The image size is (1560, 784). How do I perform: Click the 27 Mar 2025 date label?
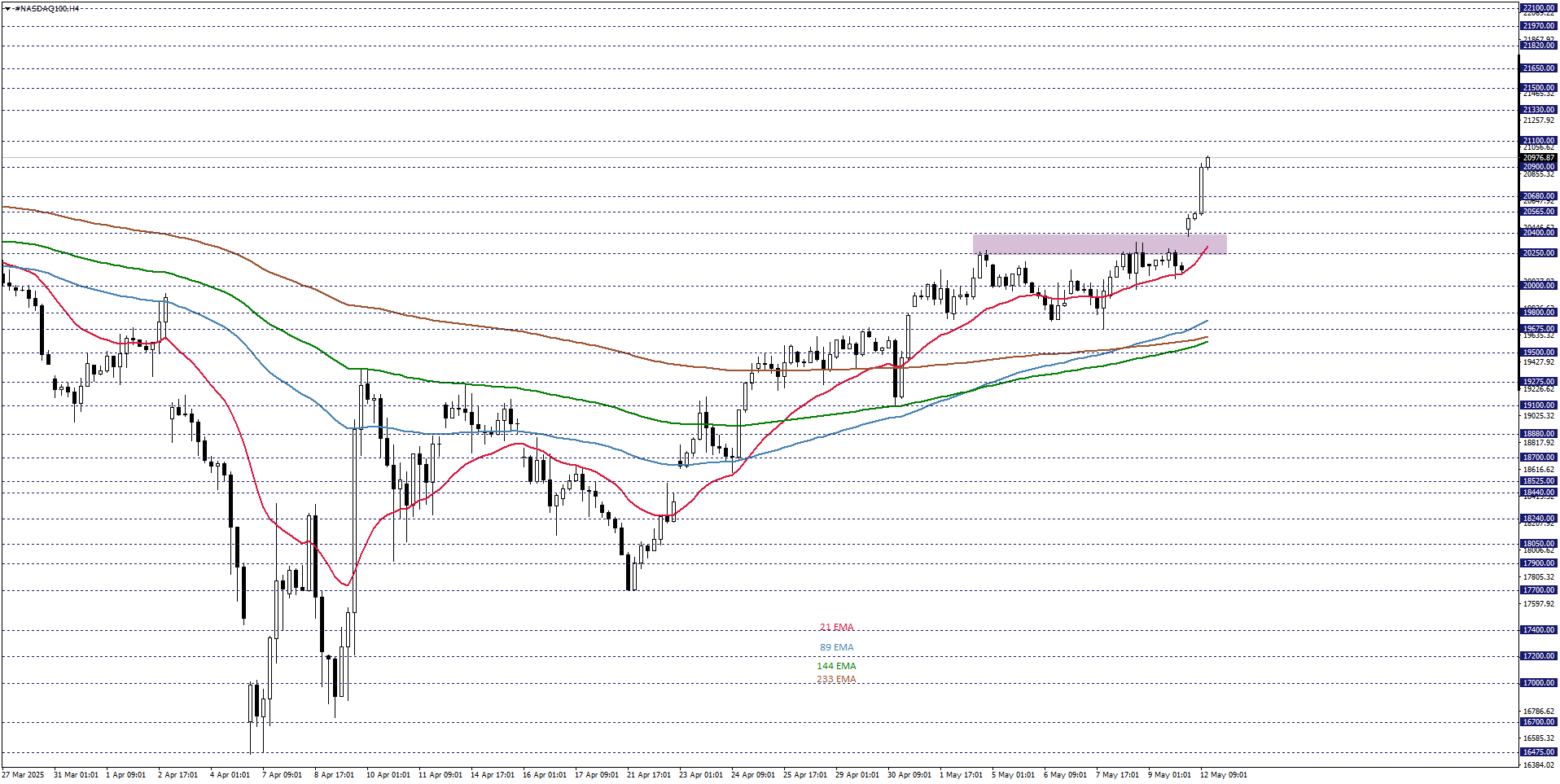pyautogui.click(x=23, y=775)
